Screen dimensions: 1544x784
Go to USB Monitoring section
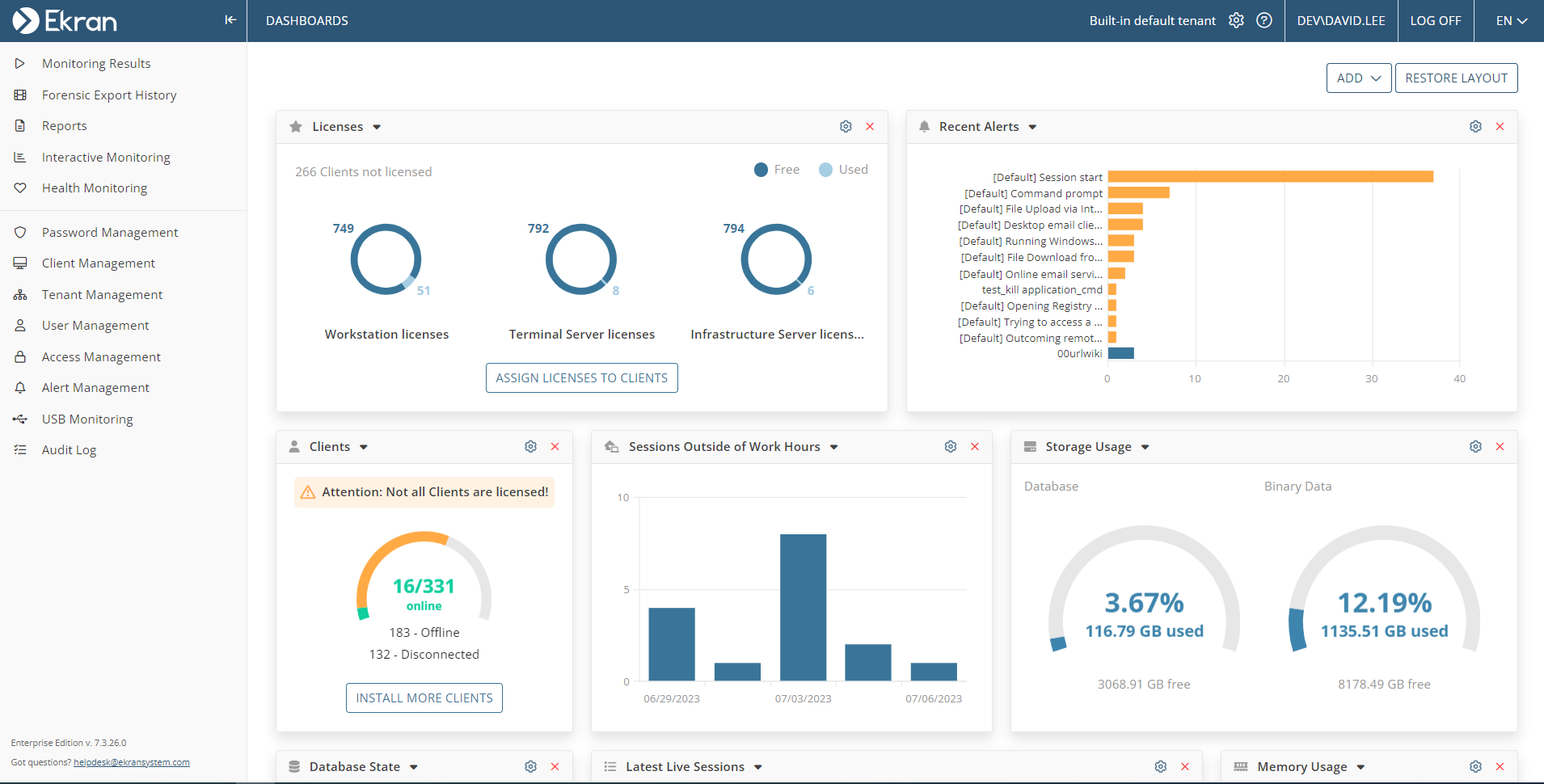(87, 419)
